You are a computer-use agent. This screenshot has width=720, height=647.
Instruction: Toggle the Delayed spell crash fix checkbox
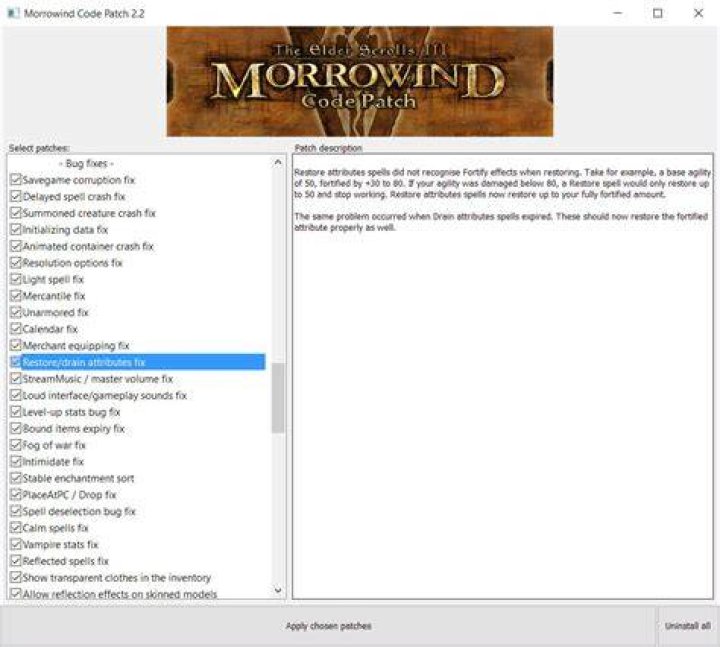[16, 196]
